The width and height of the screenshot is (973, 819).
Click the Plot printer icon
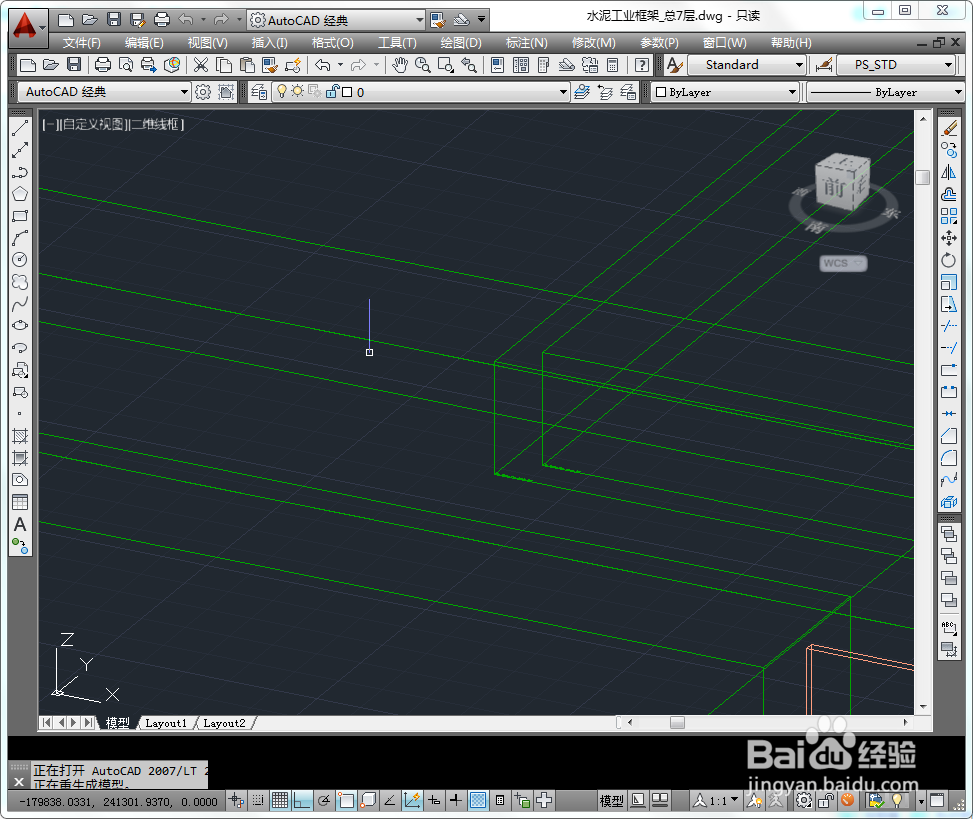103,65
